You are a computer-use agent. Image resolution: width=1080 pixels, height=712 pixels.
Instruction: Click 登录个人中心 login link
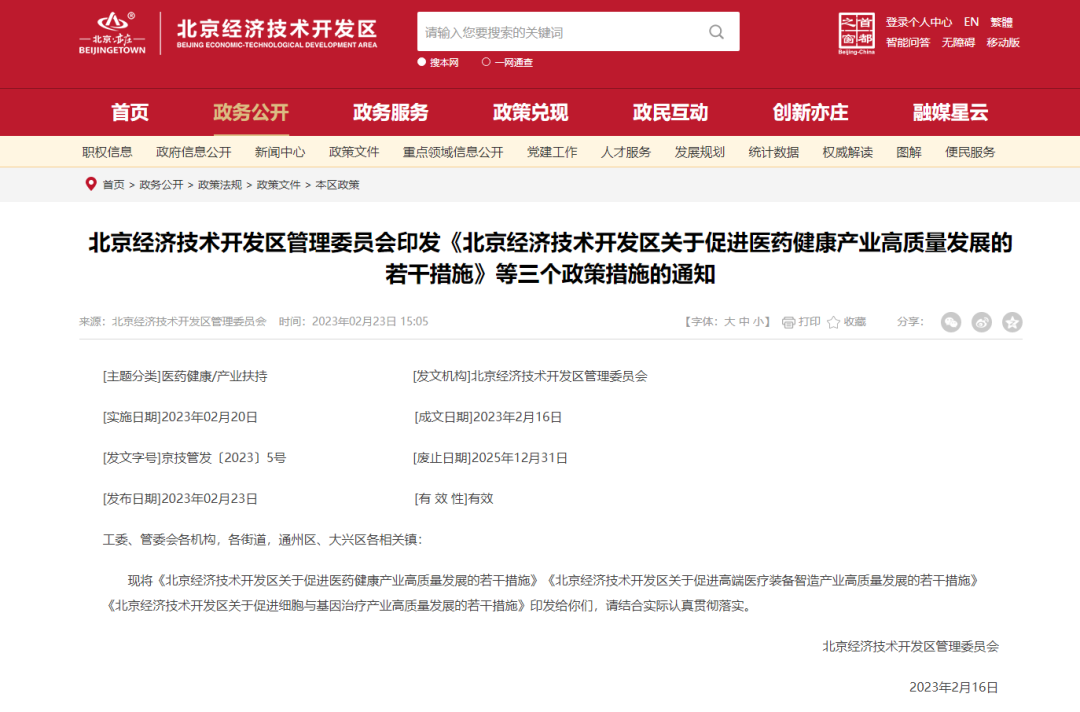918,22
